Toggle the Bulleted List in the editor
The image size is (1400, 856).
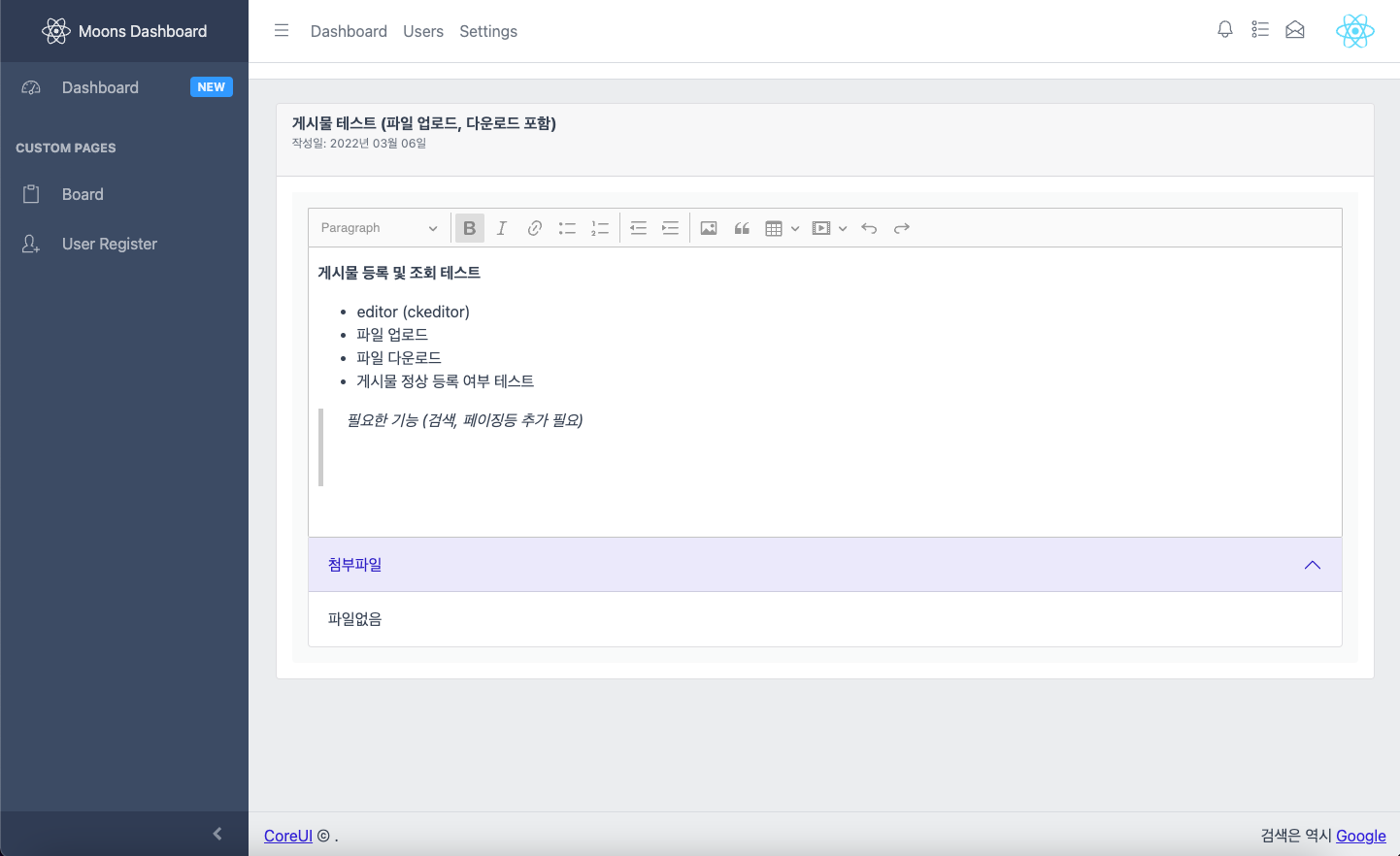(567, 227)
